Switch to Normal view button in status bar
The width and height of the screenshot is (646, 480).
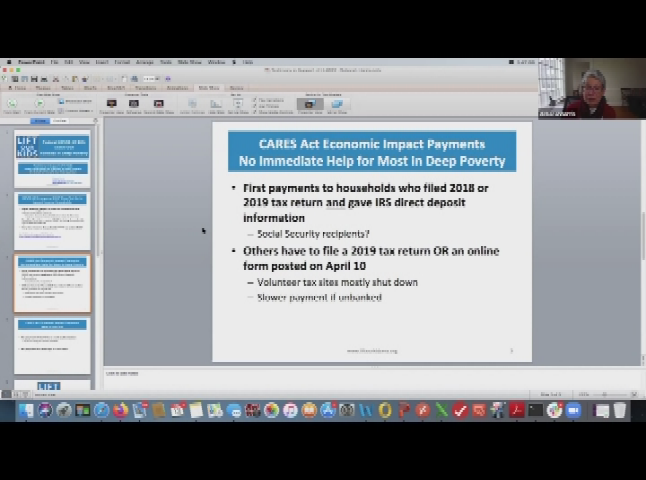click(7, 394)
